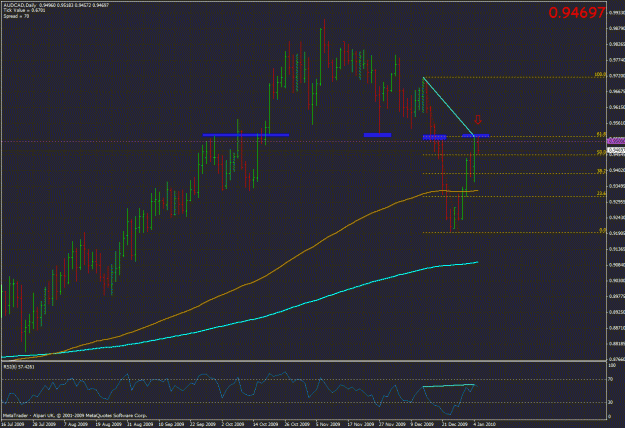
Task: Click the purple price tag on price axis
Action: click(x=616, y=141)
